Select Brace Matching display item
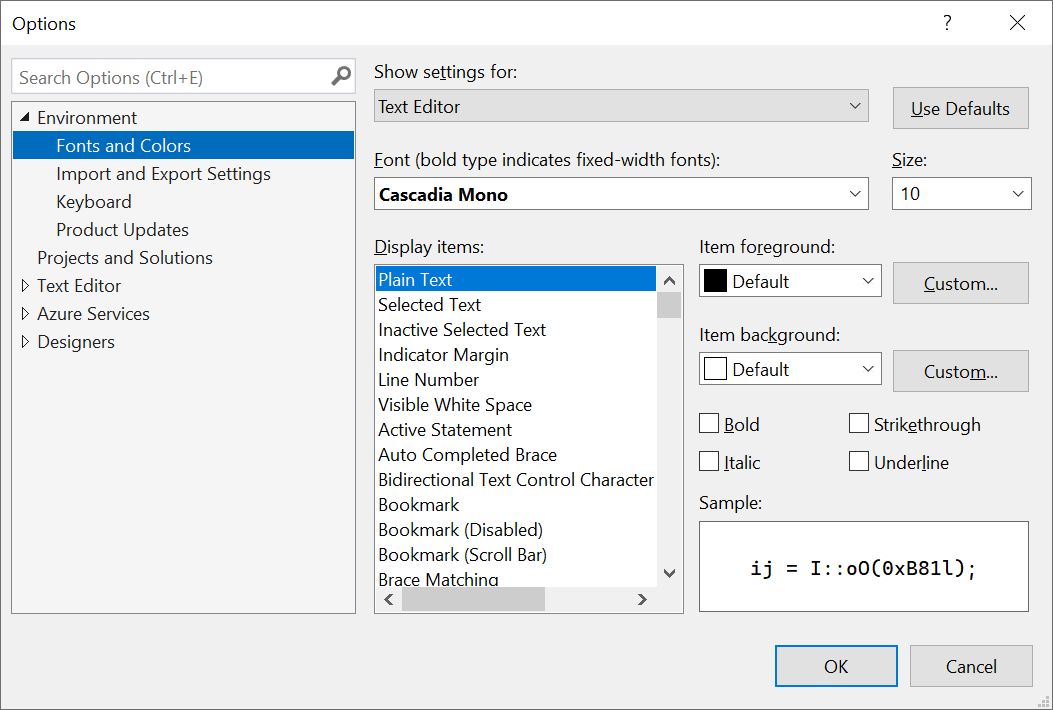 pos(516,578)
